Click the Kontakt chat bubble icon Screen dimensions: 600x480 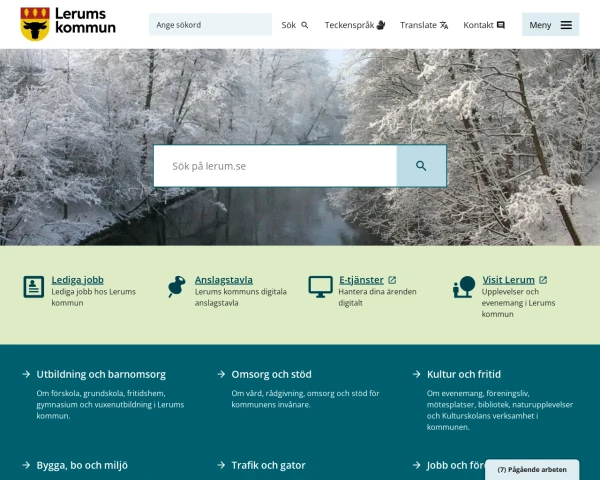tap(501, 25)
